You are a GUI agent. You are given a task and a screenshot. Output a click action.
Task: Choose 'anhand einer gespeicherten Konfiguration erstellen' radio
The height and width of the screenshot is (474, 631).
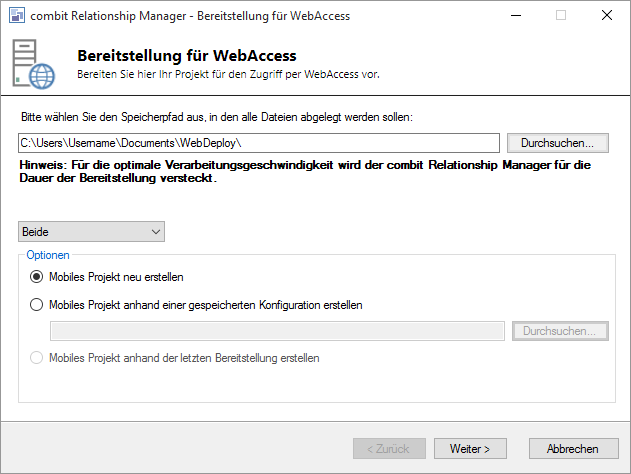[x=38, y=305]
